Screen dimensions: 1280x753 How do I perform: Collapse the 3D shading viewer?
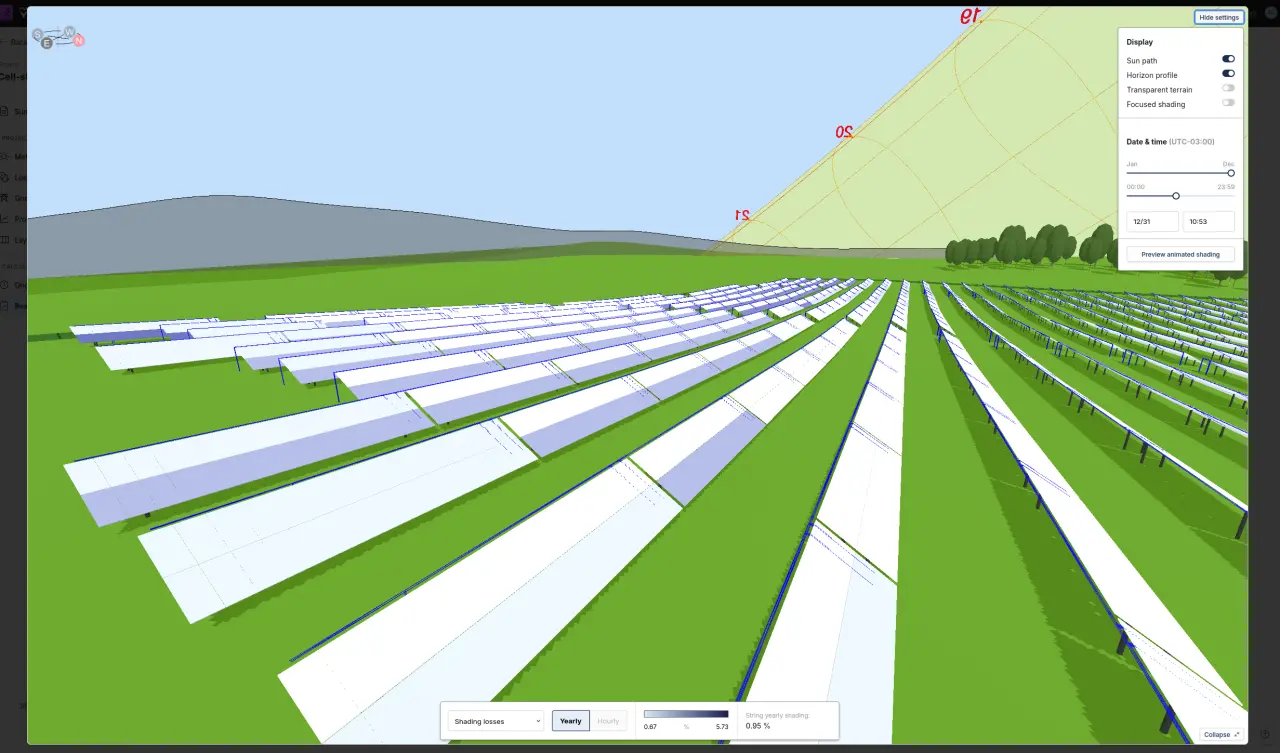pos(1221,734)
